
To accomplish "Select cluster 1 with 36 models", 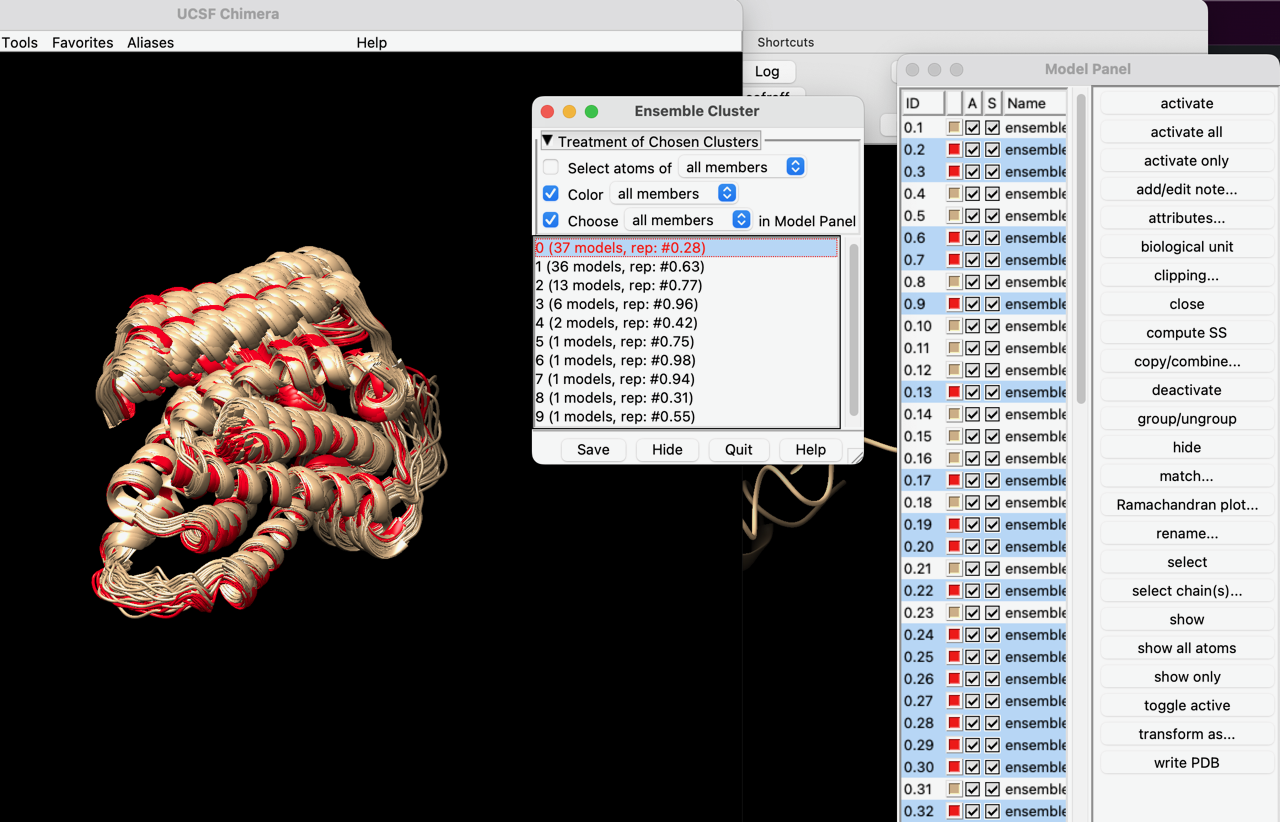I will (x=620, y=267).
